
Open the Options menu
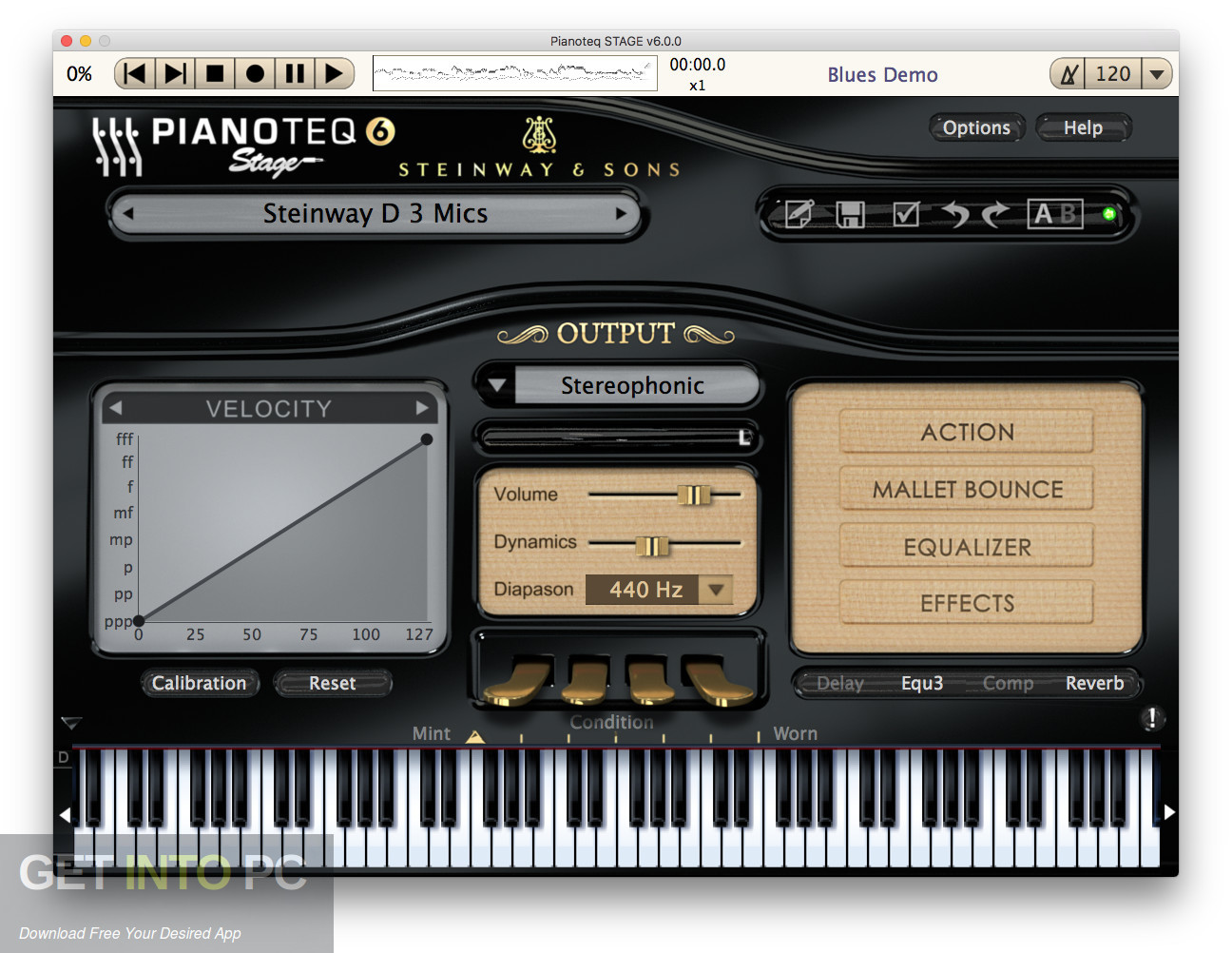pyautogui.click(x=976, y=127)
